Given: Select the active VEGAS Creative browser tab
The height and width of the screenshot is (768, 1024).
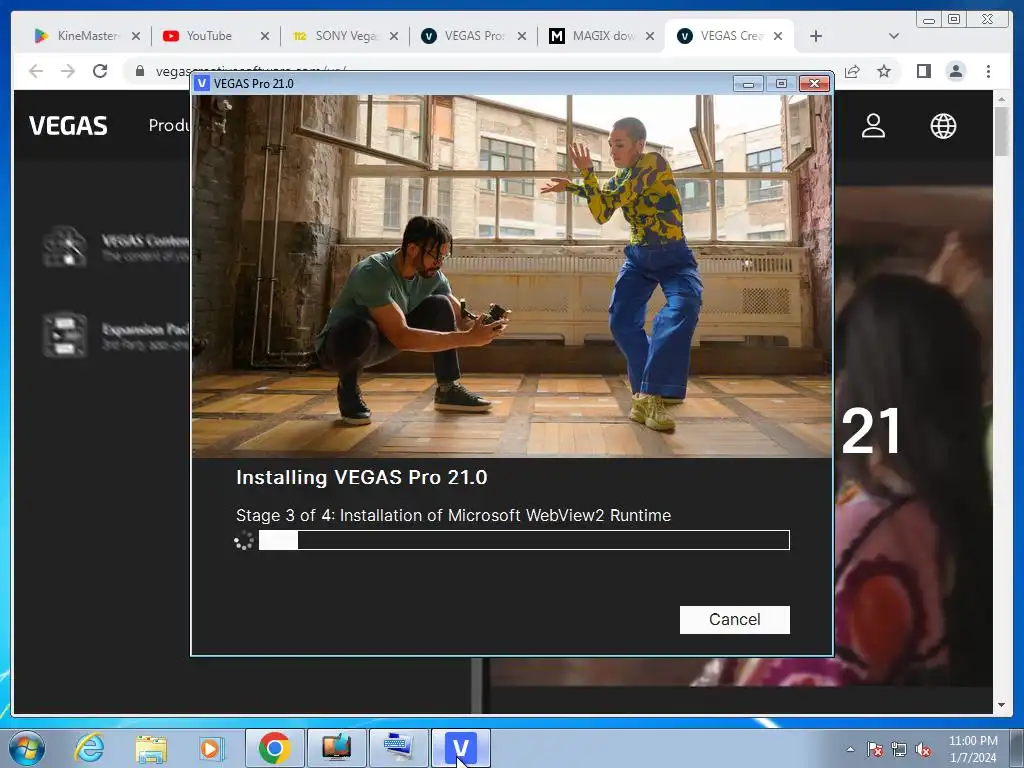Looking at the screenshot, I should coord(730,36).
